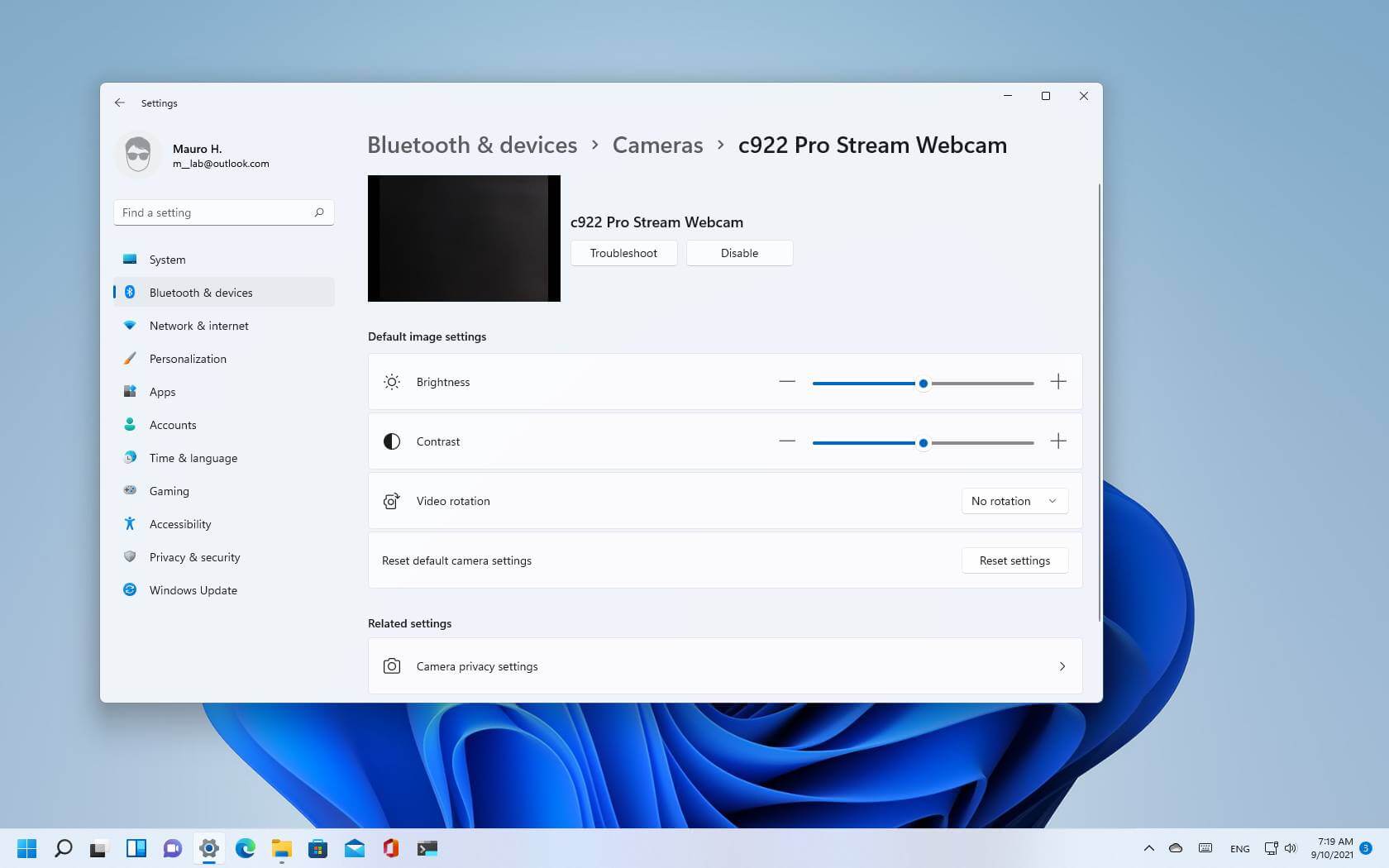The height and width of the screenshot is (868, 1389).
Task: Expand Camera privacy settings via its chevron
Action: [1062, 665]
